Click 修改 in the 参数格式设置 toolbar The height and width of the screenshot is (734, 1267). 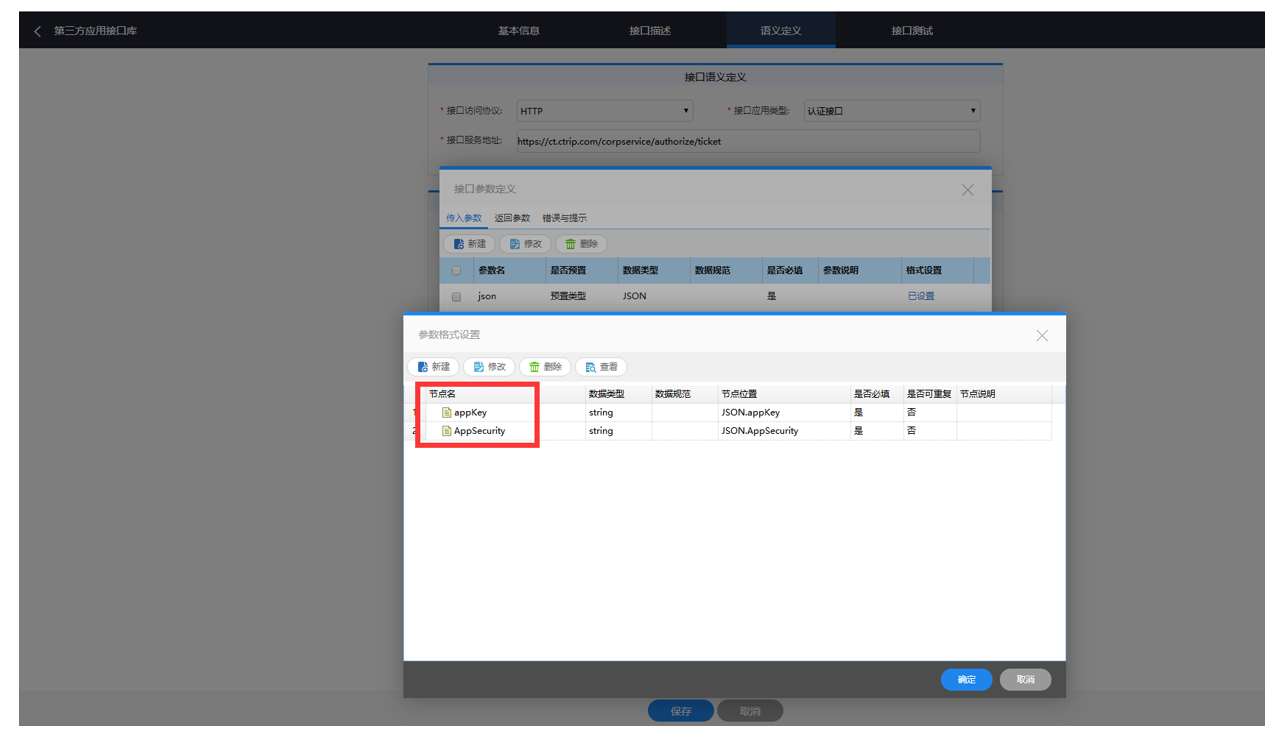pyautogui.click(x=489, y=367)
